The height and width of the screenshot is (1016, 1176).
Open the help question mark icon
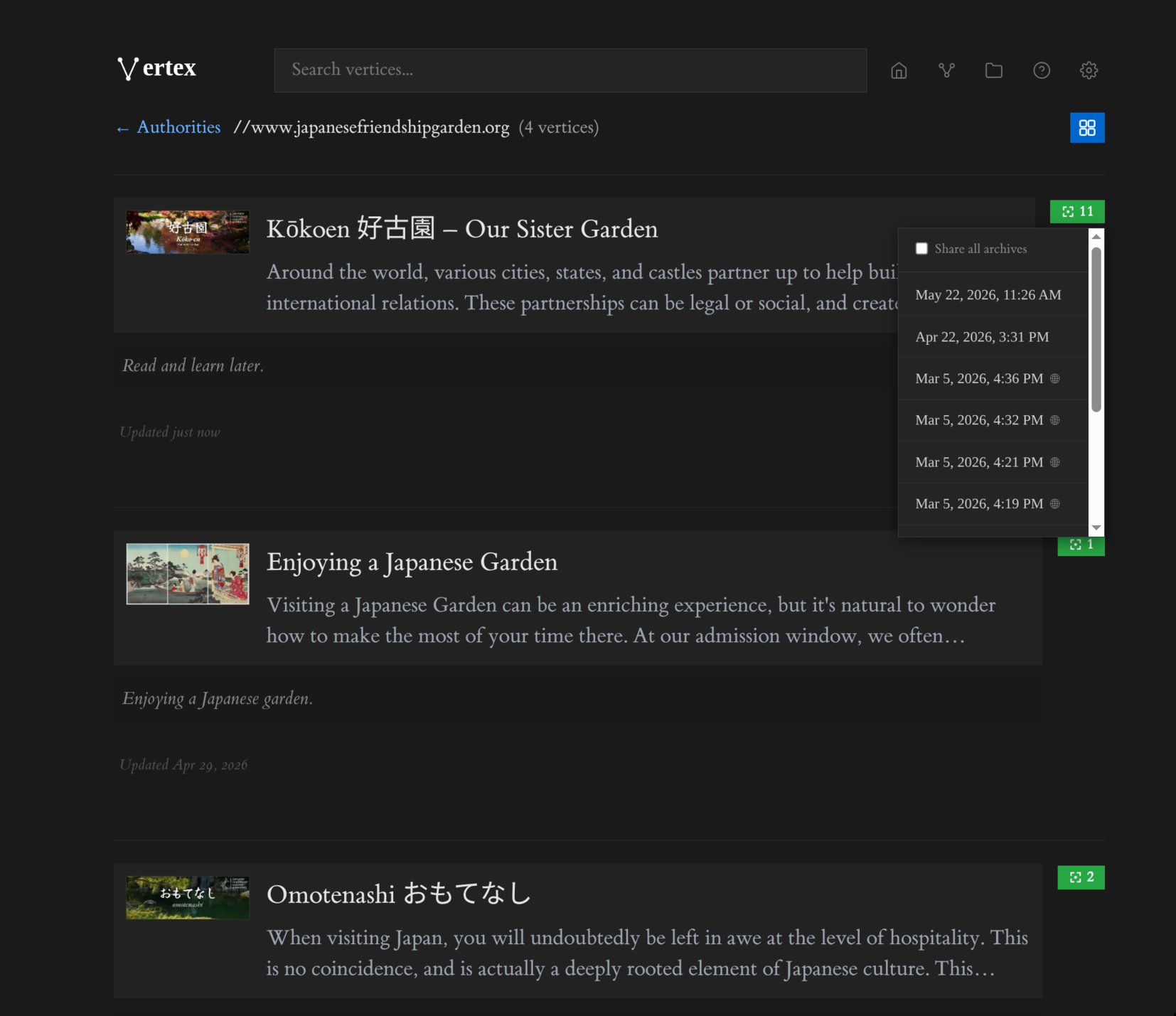1042,70
